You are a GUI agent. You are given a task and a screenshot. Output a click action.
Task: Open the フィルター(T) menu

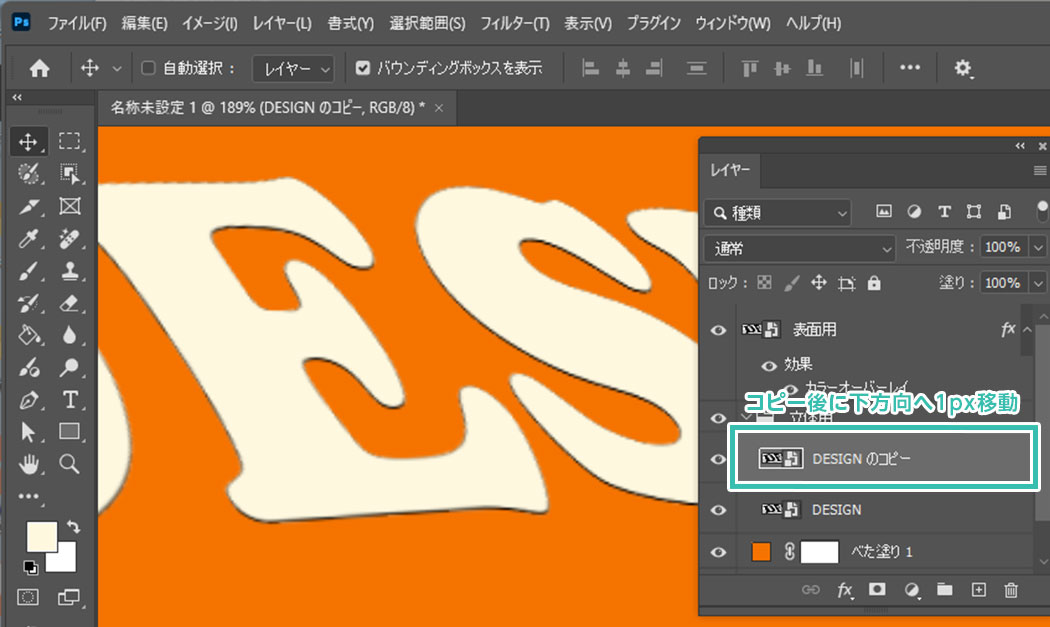514,22
